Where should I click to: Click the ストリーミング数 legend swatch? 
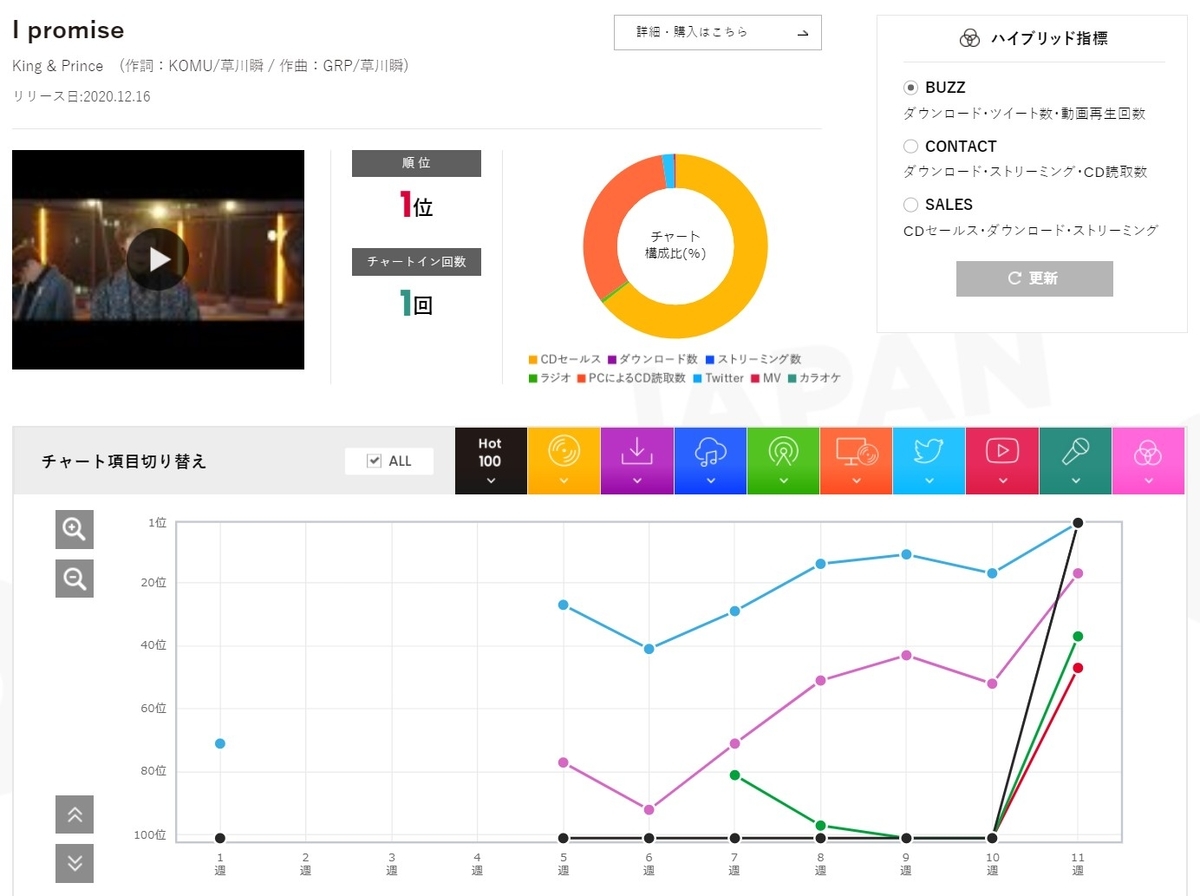[x=710, y=359]
